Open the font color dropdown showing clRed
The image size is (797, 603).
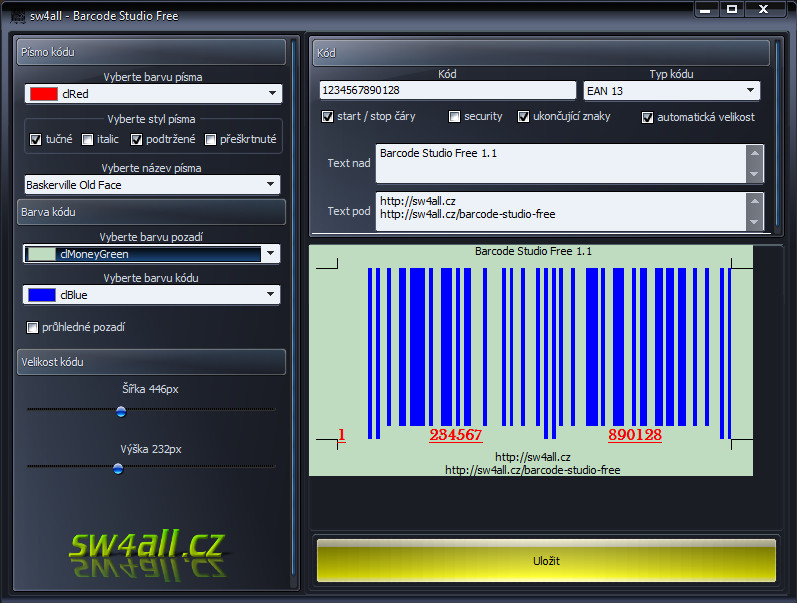(153, 94)
